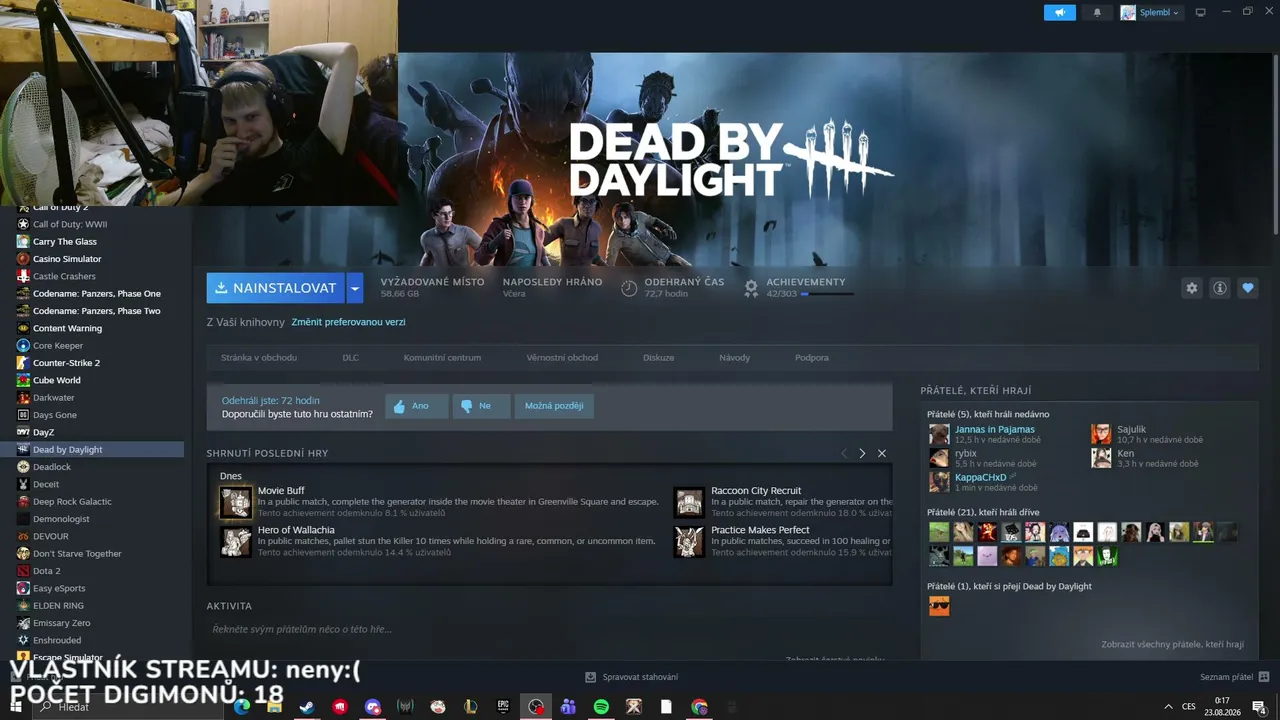Open the Komunitní centrum tab
Screen dimensions: 1280x720
pos(442,357)
